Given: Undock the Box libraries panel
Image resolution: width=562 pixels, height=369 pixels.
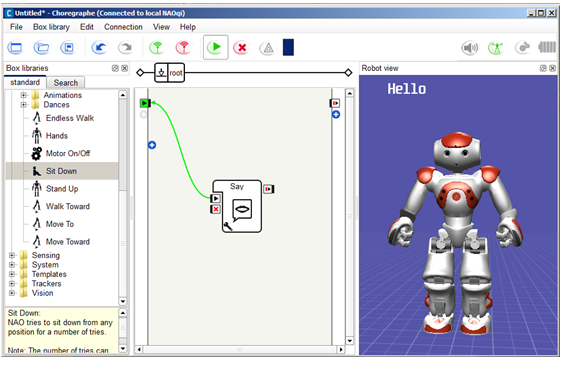Looking at the screenshot, I should (115, 68).
